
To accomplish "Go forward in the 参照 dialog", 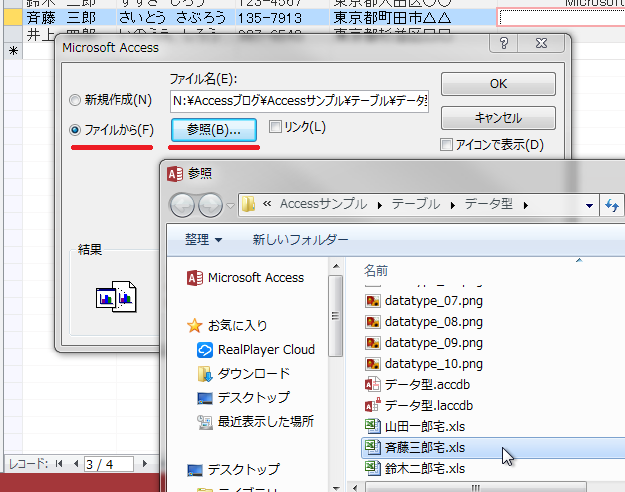I will pyautogui.click(x=210, y=205).
